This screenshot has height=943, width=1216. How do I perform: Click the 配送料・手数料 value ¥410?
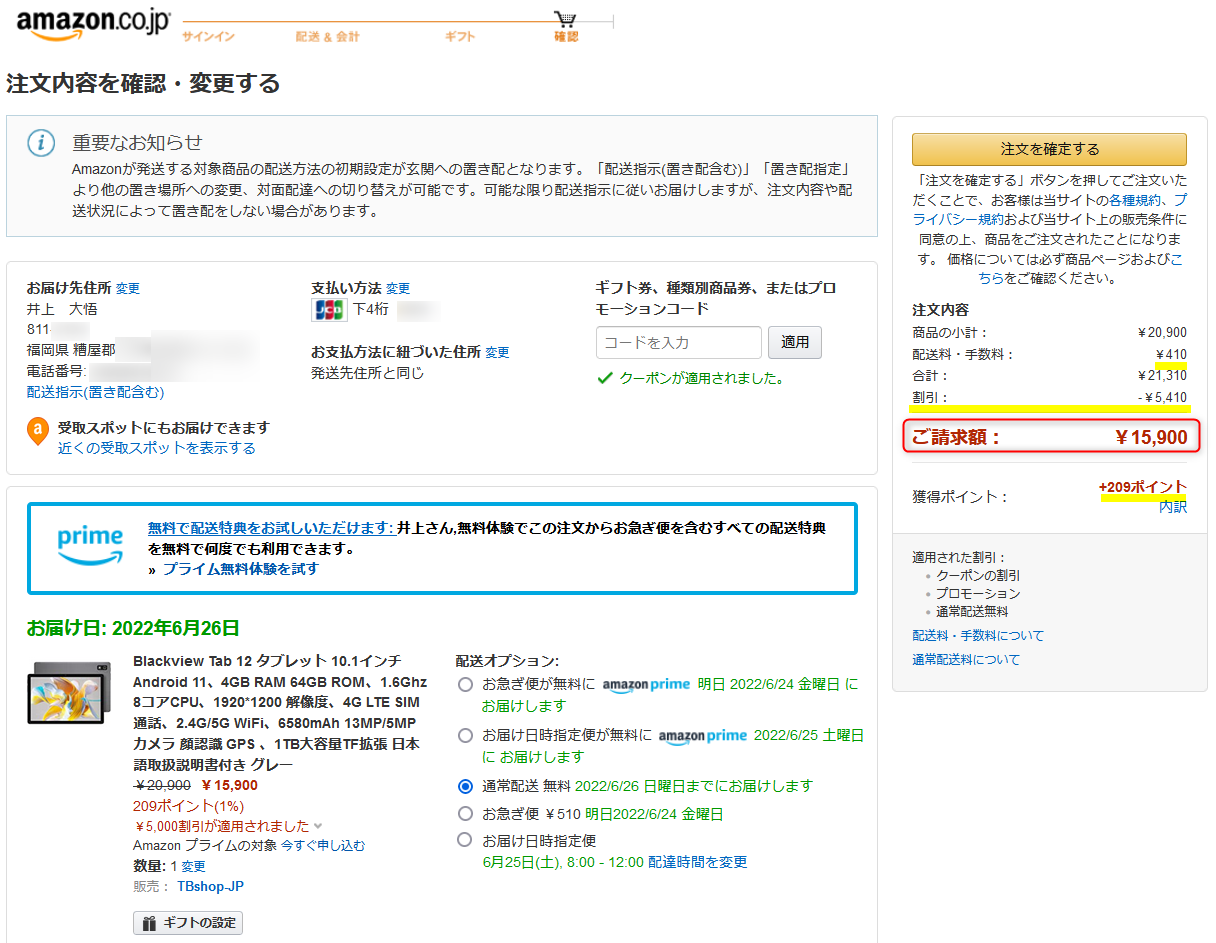click(1171, 354)
